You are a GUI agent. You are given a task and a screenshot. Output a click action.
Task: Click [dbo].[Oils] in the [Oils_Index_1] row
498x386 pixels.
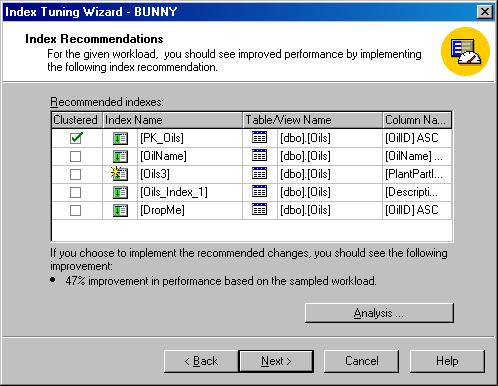[x=305, y=192]
